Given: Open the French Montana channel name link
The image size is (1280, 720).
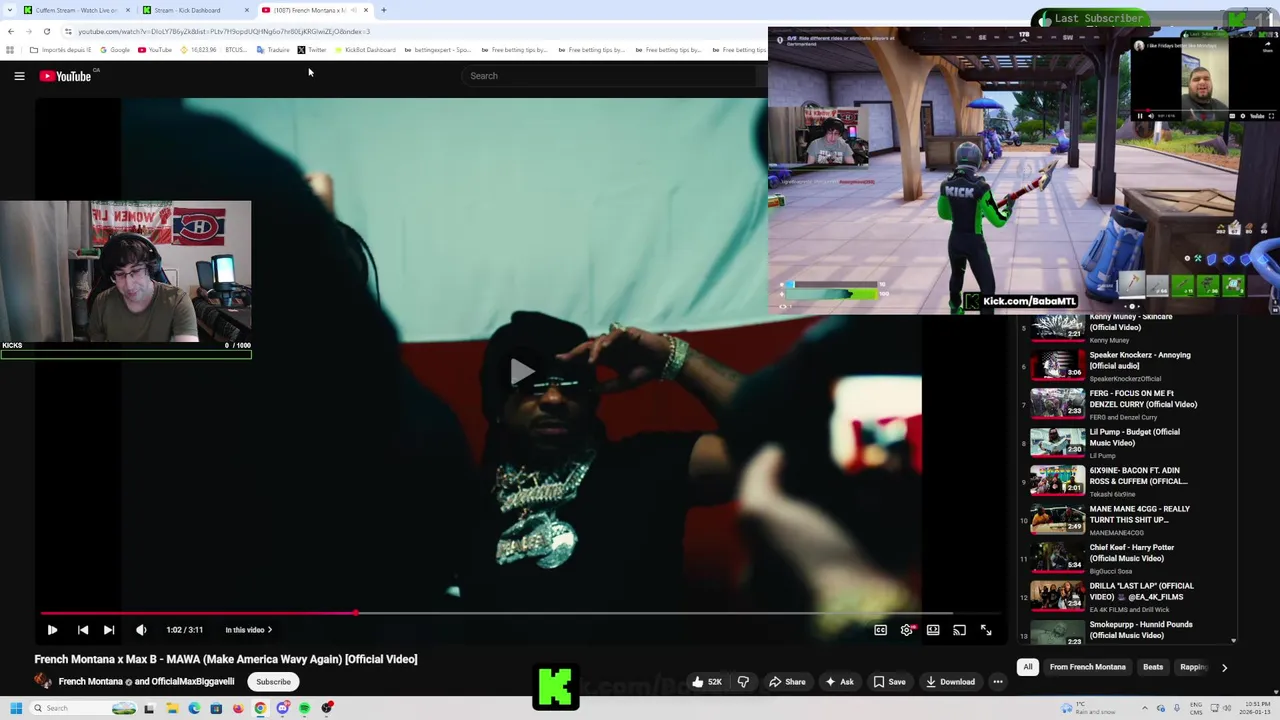Looking at the screenshot, I should pos(90,682).
